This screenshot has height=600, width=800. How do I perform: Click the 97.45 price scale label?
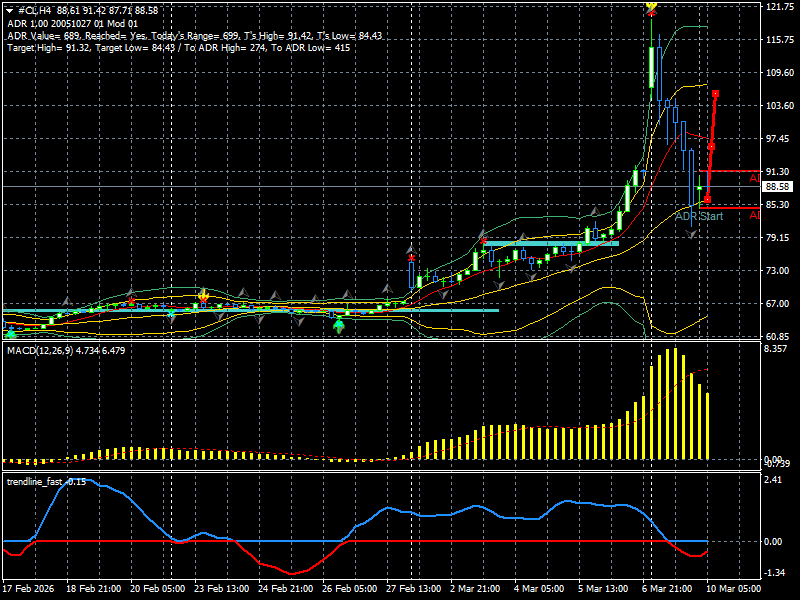(x=780, y=139)
